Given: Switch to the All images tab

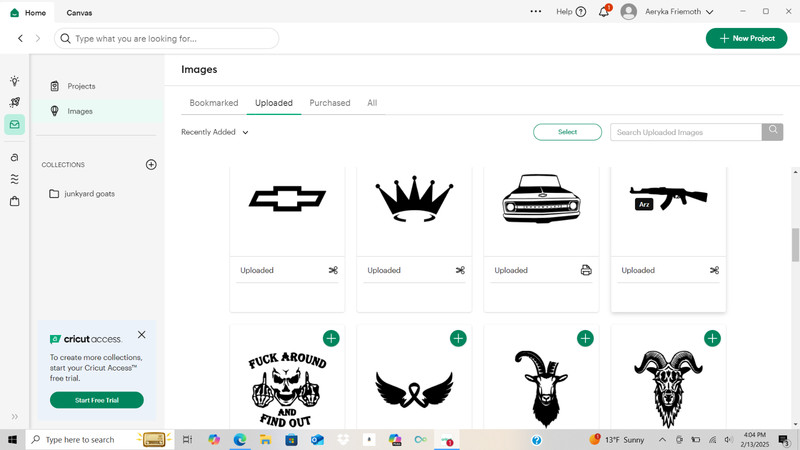Looking at the screenshot, I should point(372,103).
